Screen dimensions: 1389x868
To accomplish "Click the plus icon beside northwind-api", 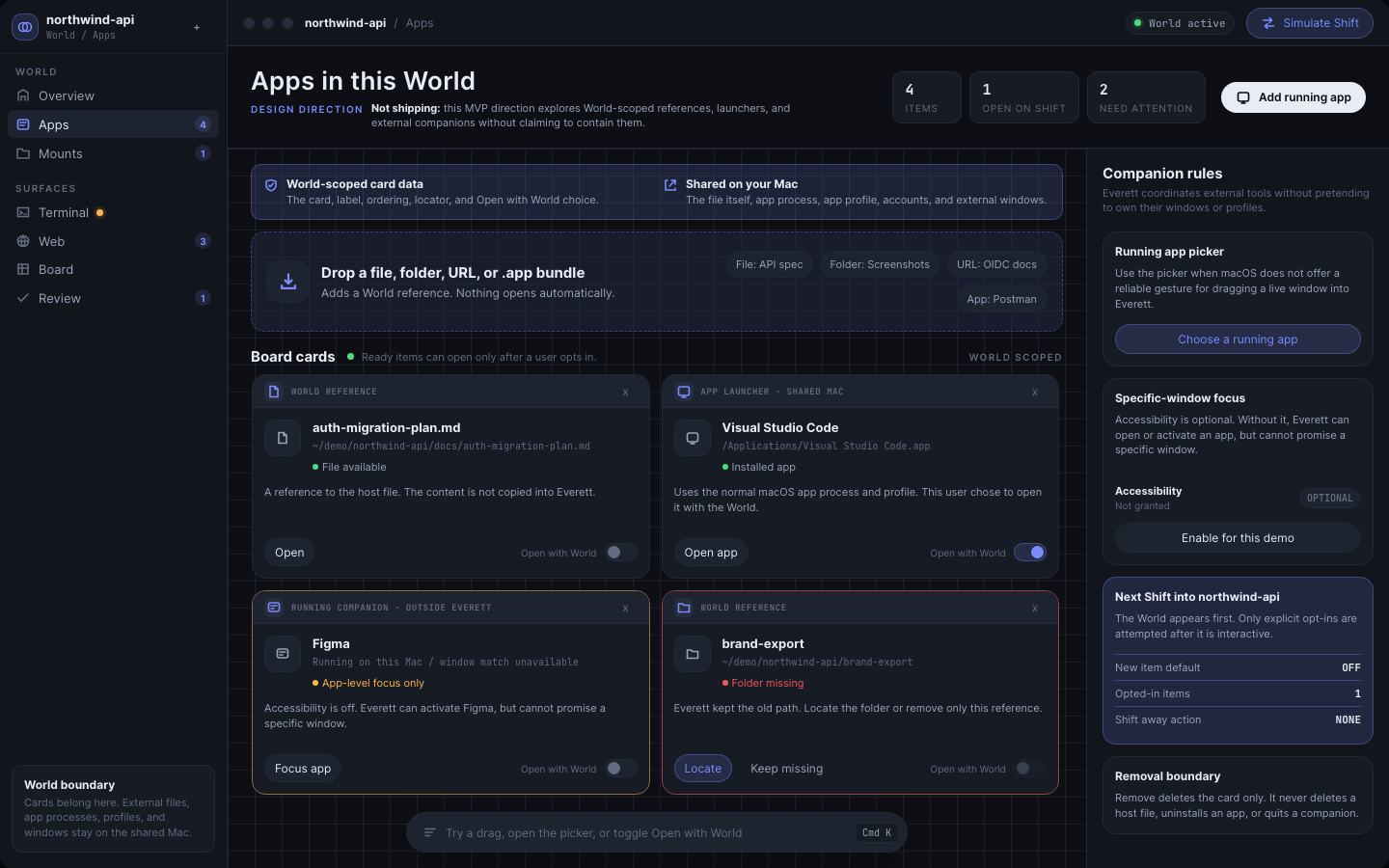I will 197,27.
